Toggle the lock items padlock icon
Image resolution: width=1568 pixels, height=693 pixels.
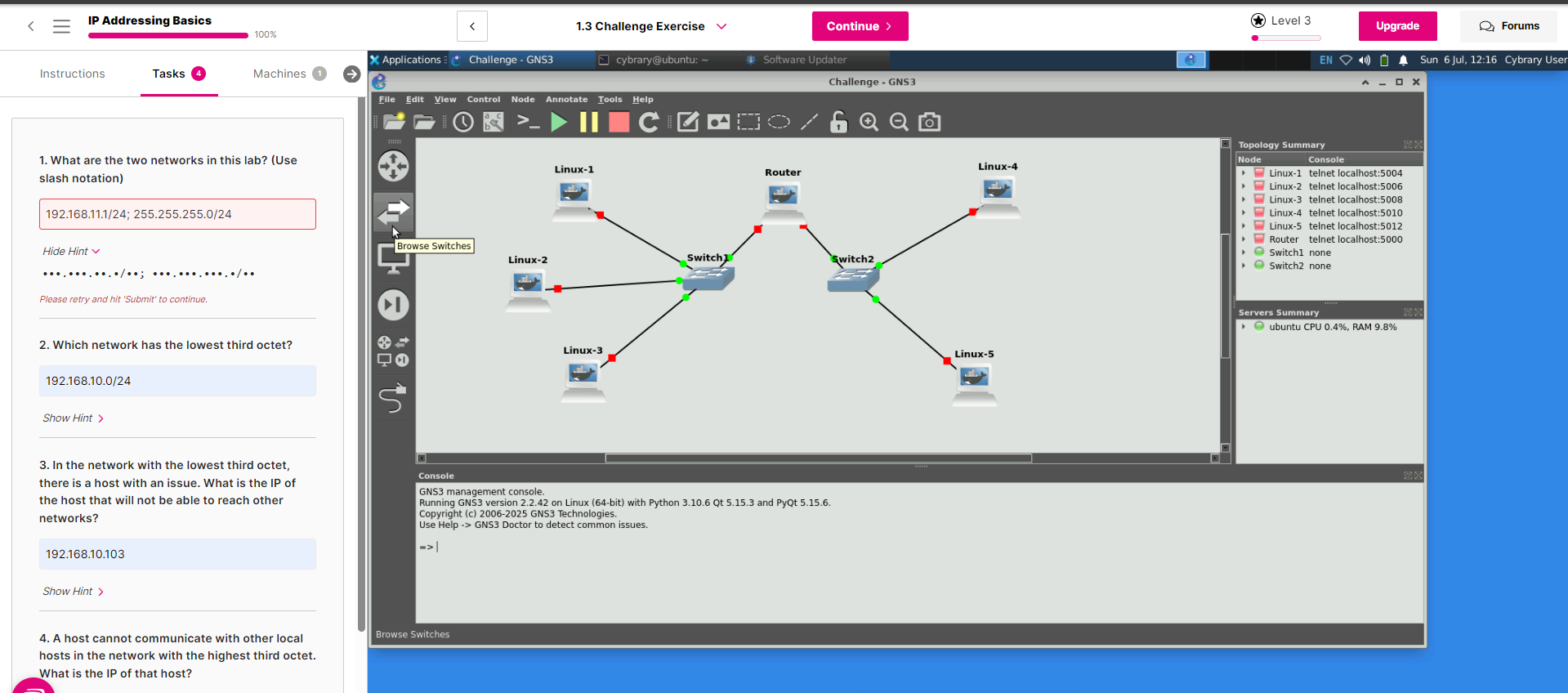(x=838, y=123)
